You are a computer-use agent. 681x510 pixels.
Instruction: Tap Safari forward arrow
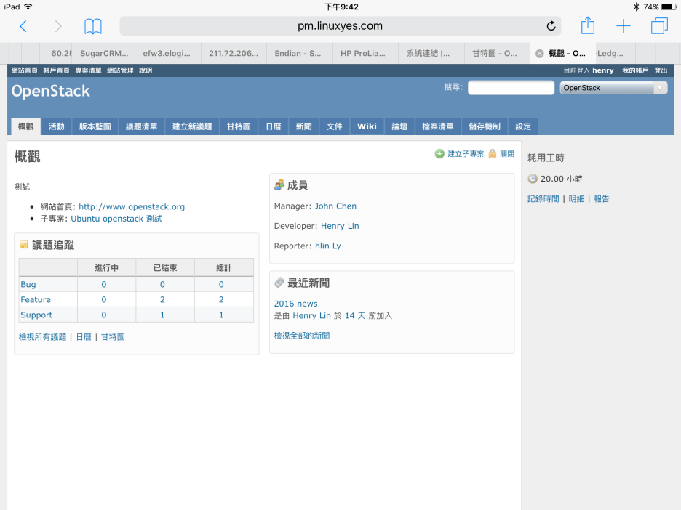coord(58,26)
